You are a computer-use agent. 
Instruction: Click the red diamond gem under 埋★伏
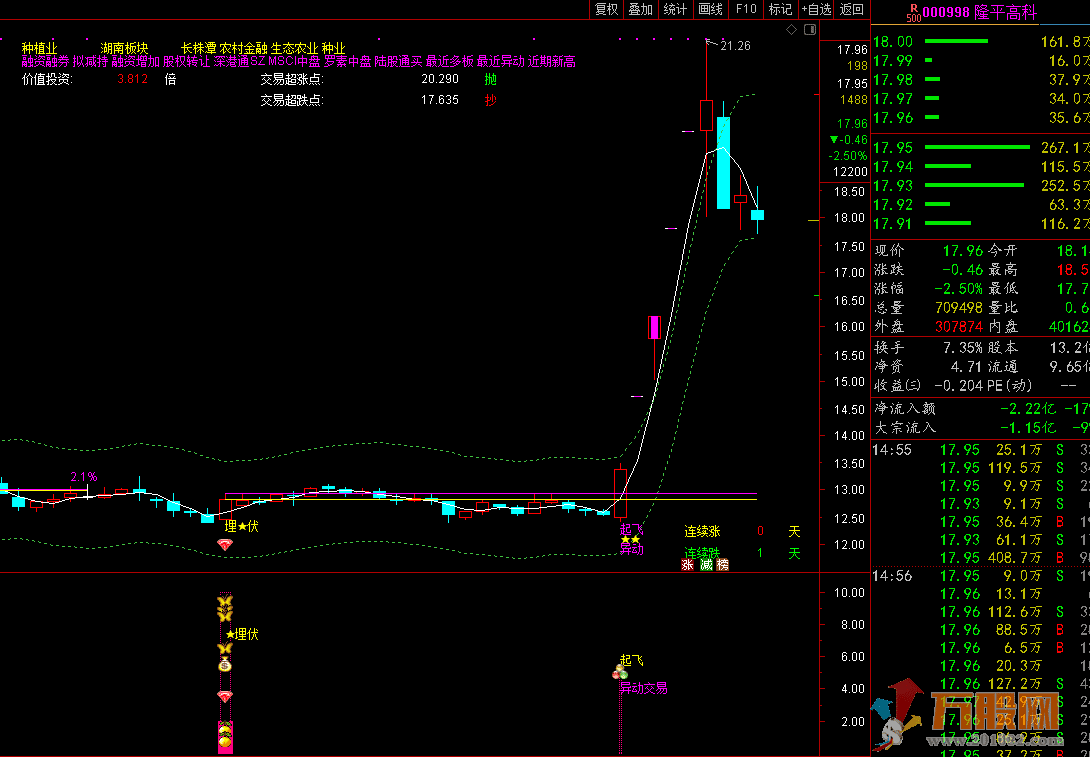[x=225, y=544]
